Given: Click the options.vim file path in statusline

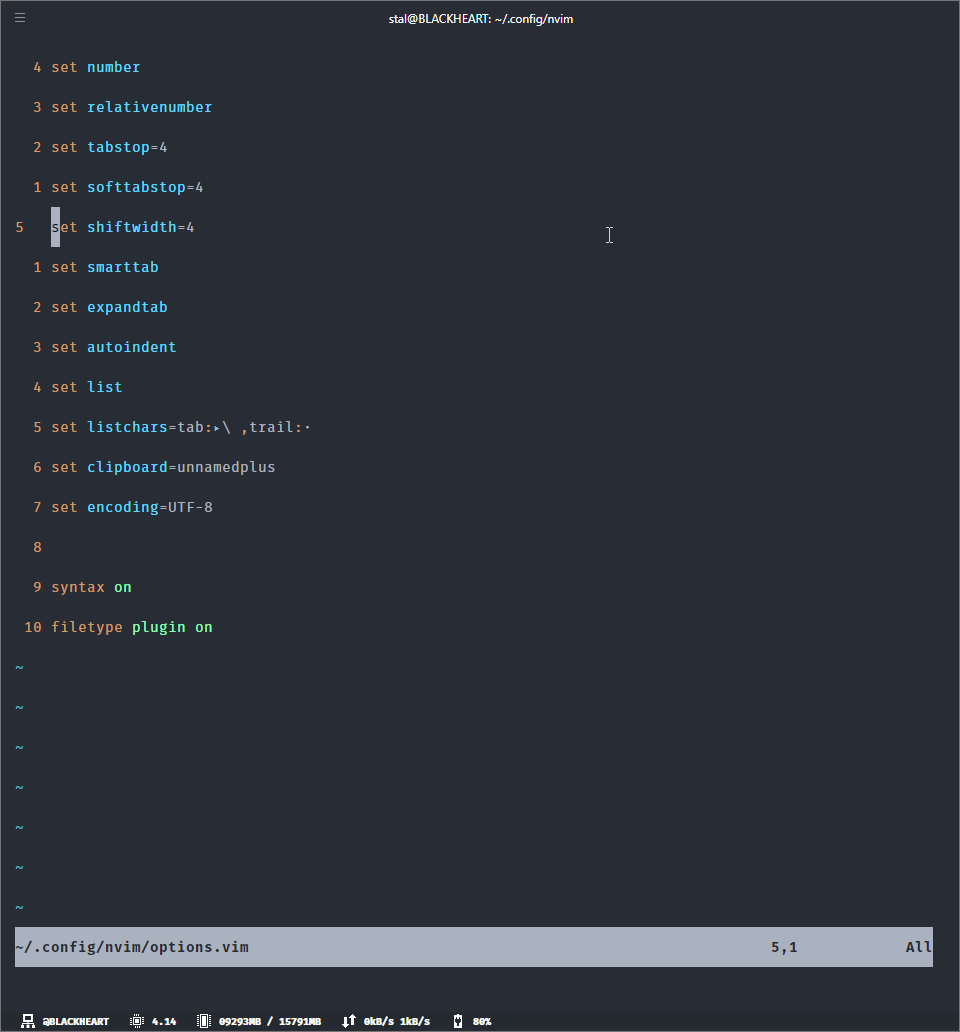Looking at the screenshot, I should 132,947.
